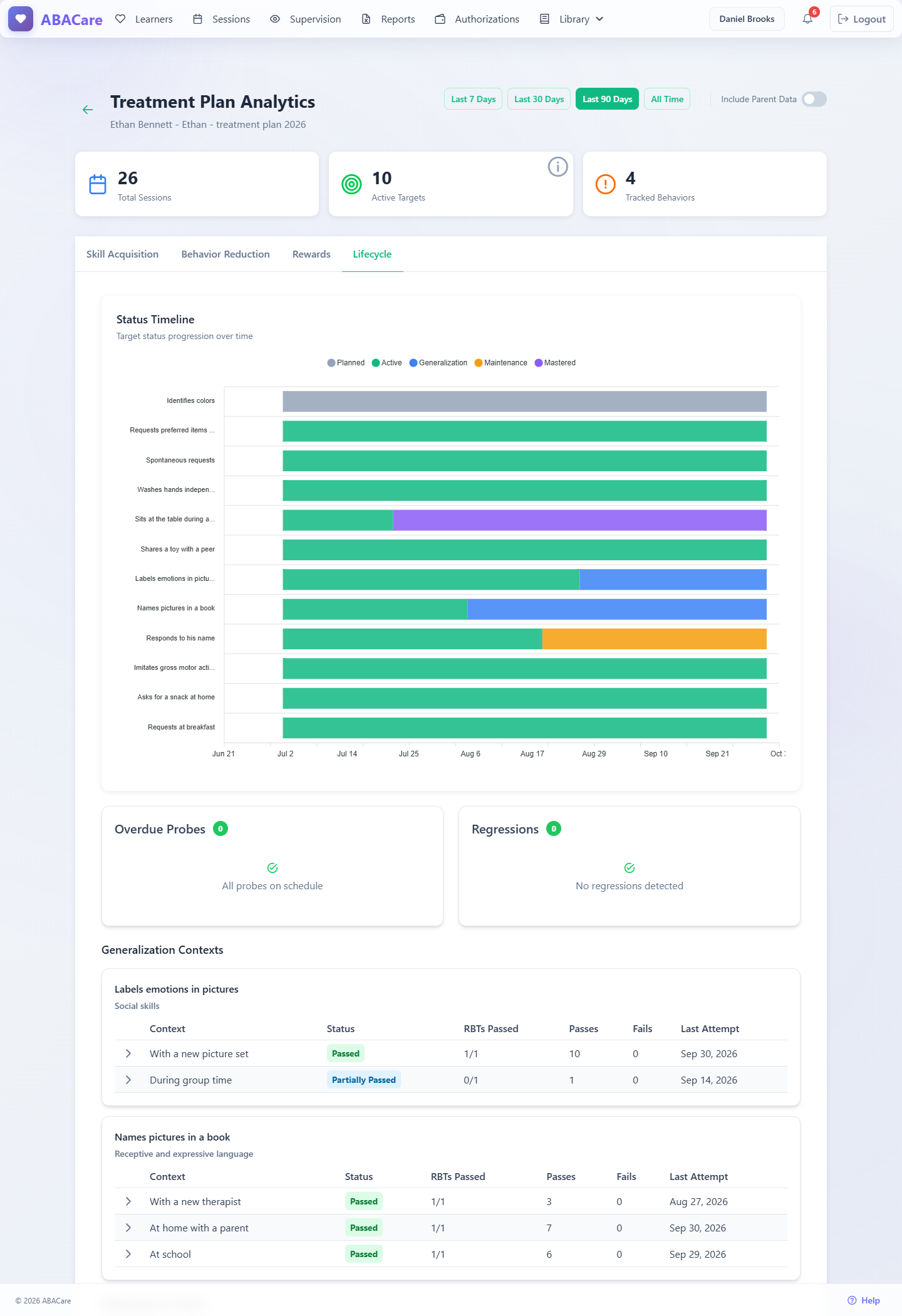
Task: Expand the During group time row
Action: tap(128, 1080)
